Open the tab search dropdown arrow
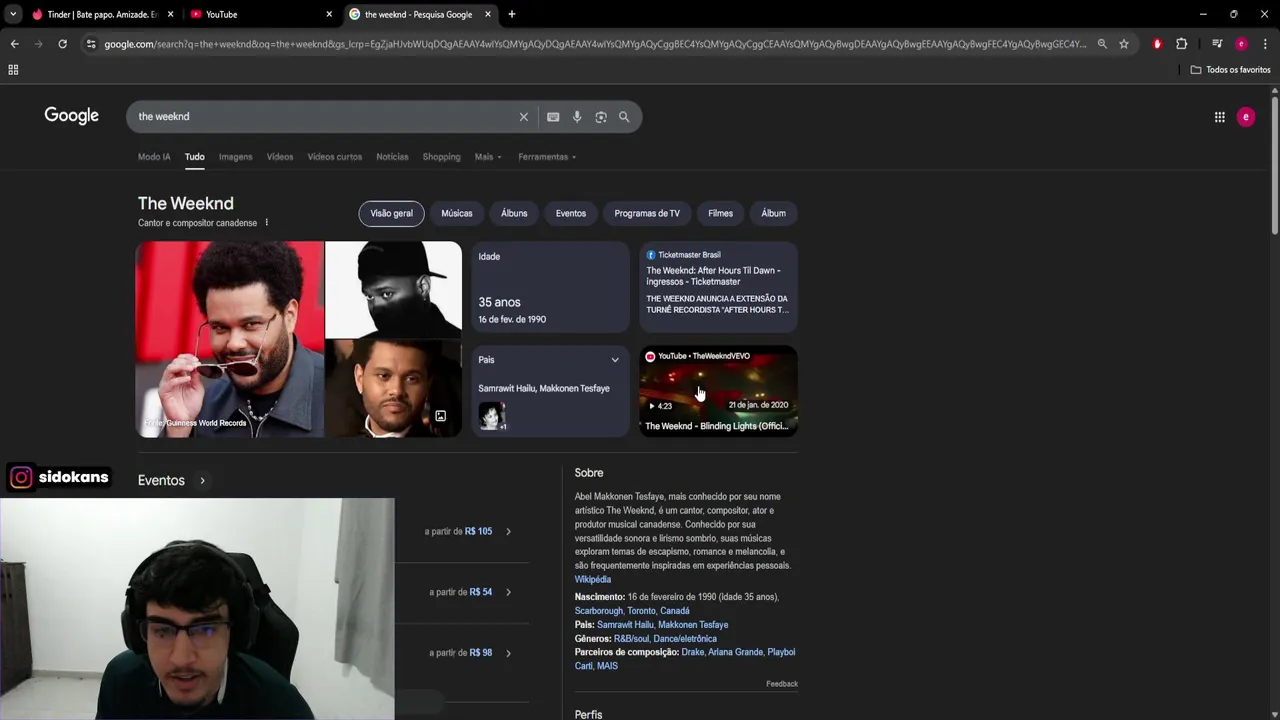1280x720 pixels. click(12, 14)
